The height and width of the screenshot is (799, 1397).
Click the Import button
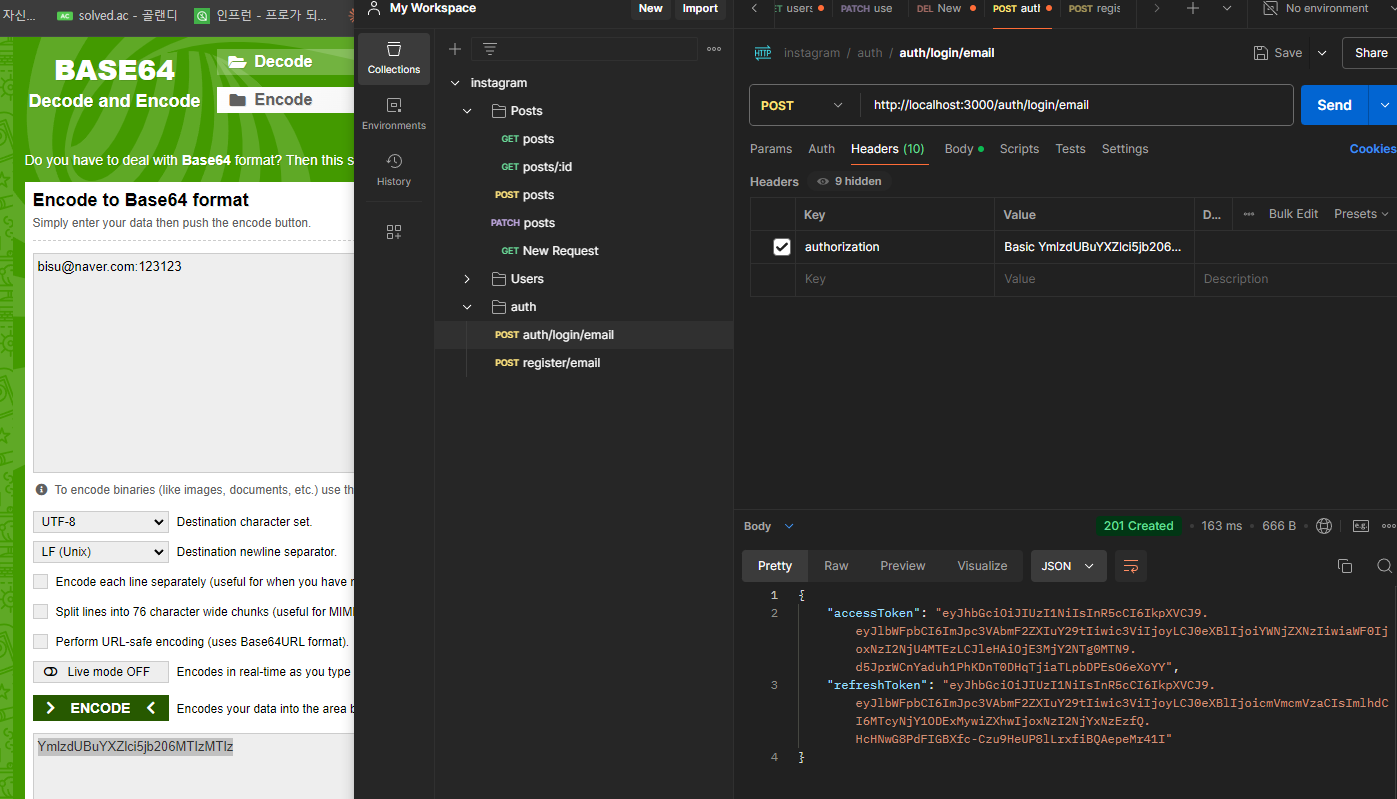(x=700, y=8)
